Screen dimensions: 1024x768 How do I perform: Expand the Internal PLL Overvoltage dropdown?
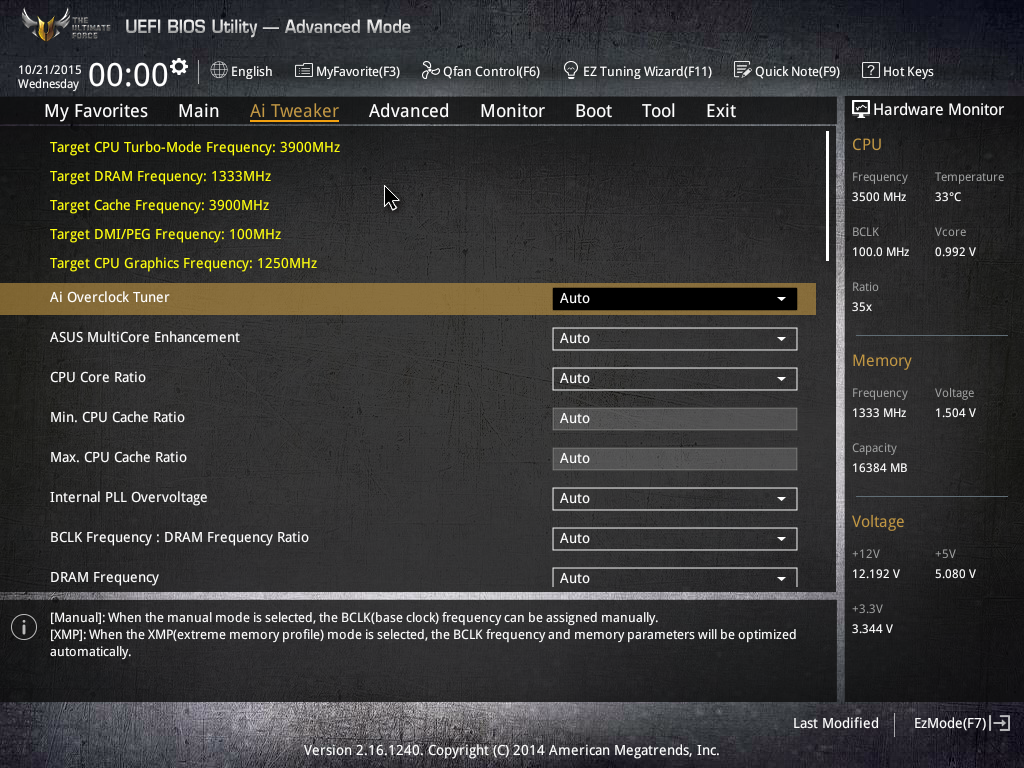pyautogui.click(x=675, y=498)
